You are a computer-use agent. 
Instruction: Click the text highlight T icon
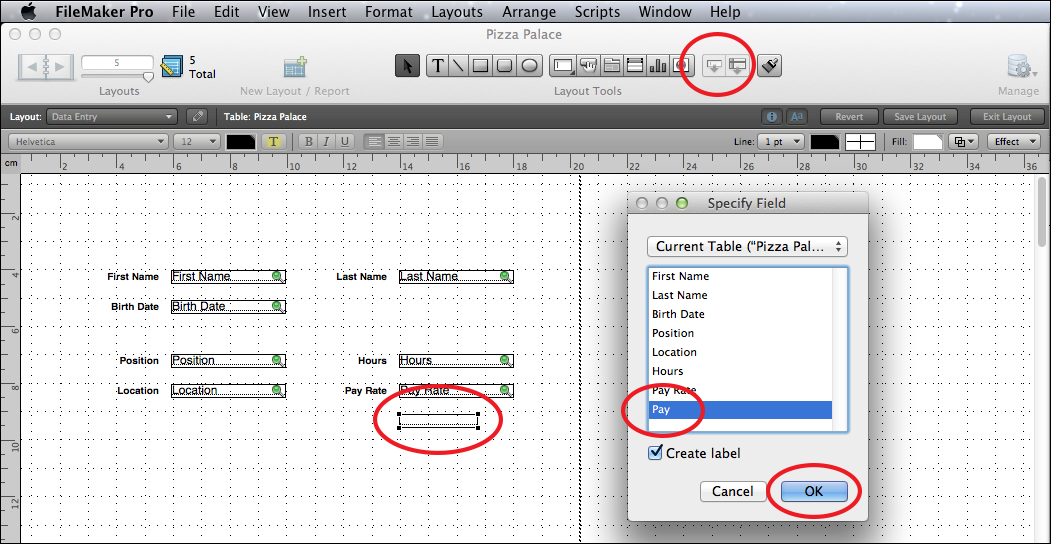tap(273, 141)
